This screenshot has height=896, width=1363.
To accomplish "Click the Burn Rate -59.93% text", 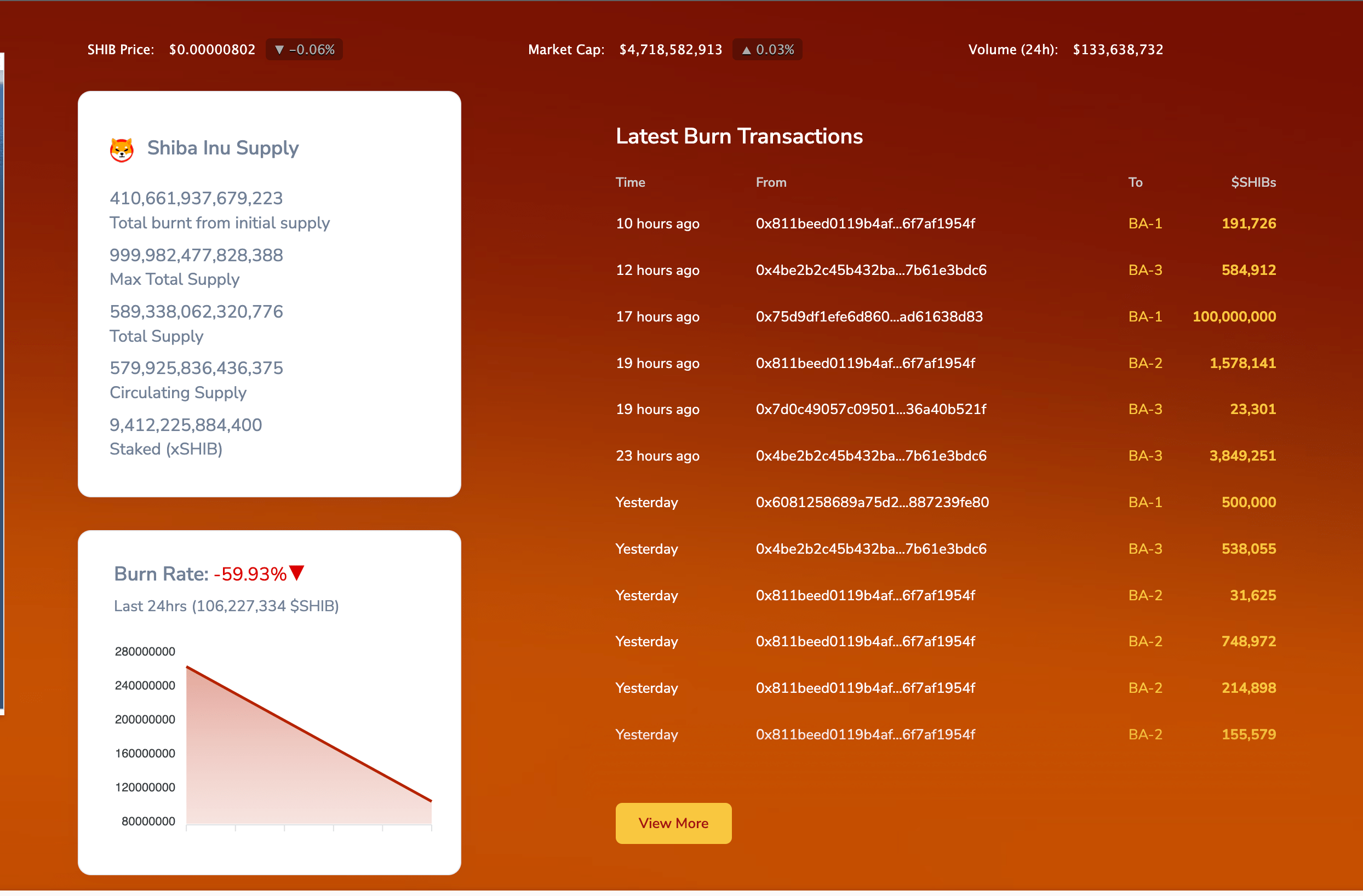I will point(250,575).
